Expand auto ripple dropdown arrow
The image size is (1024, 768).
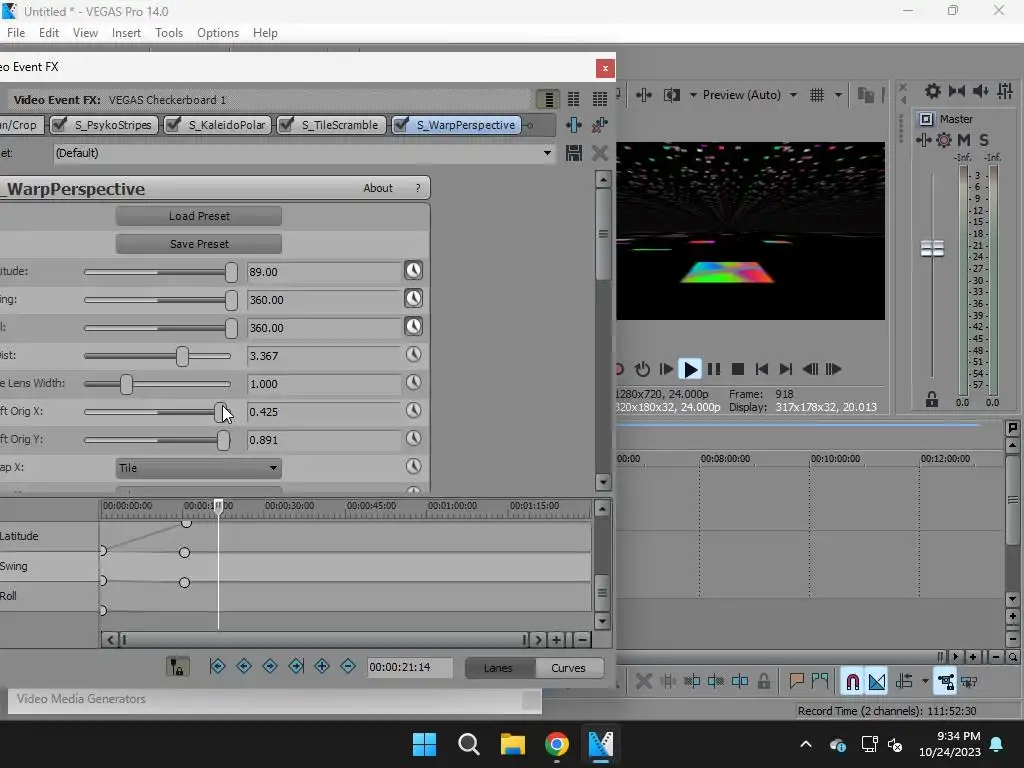(925, 682)
